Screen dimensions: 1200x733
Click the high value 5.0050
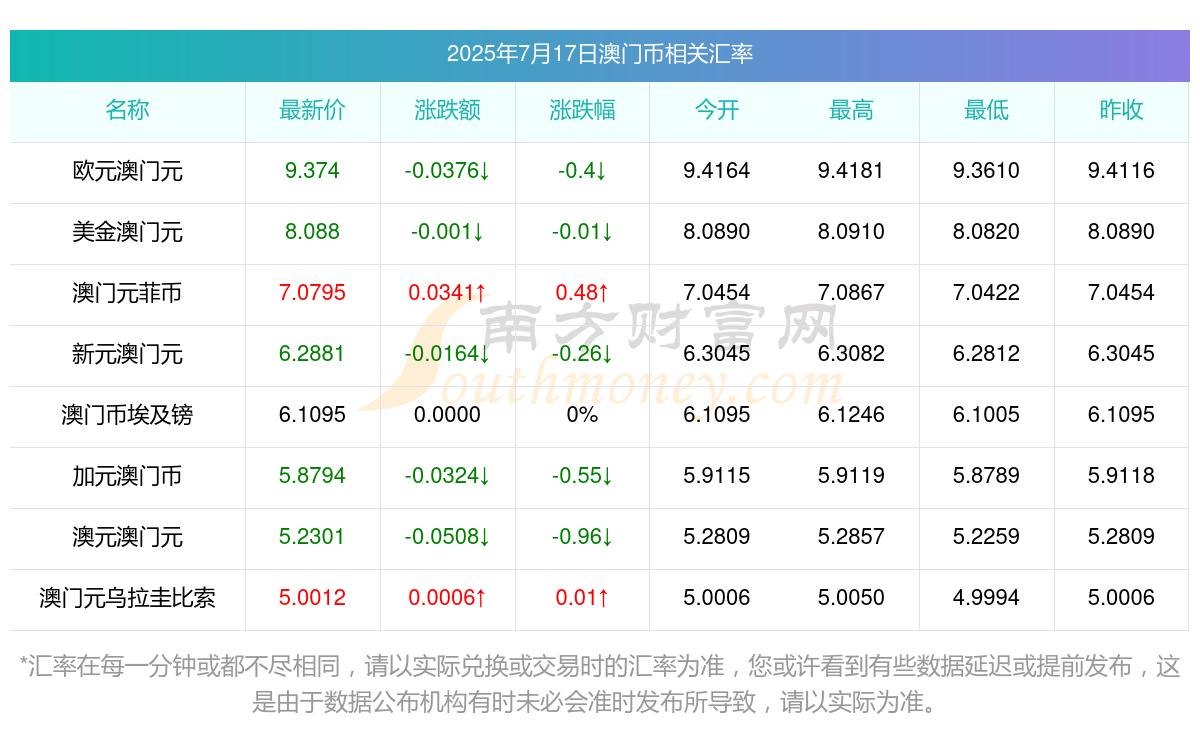pyautogui.click(x=852, y=598)
